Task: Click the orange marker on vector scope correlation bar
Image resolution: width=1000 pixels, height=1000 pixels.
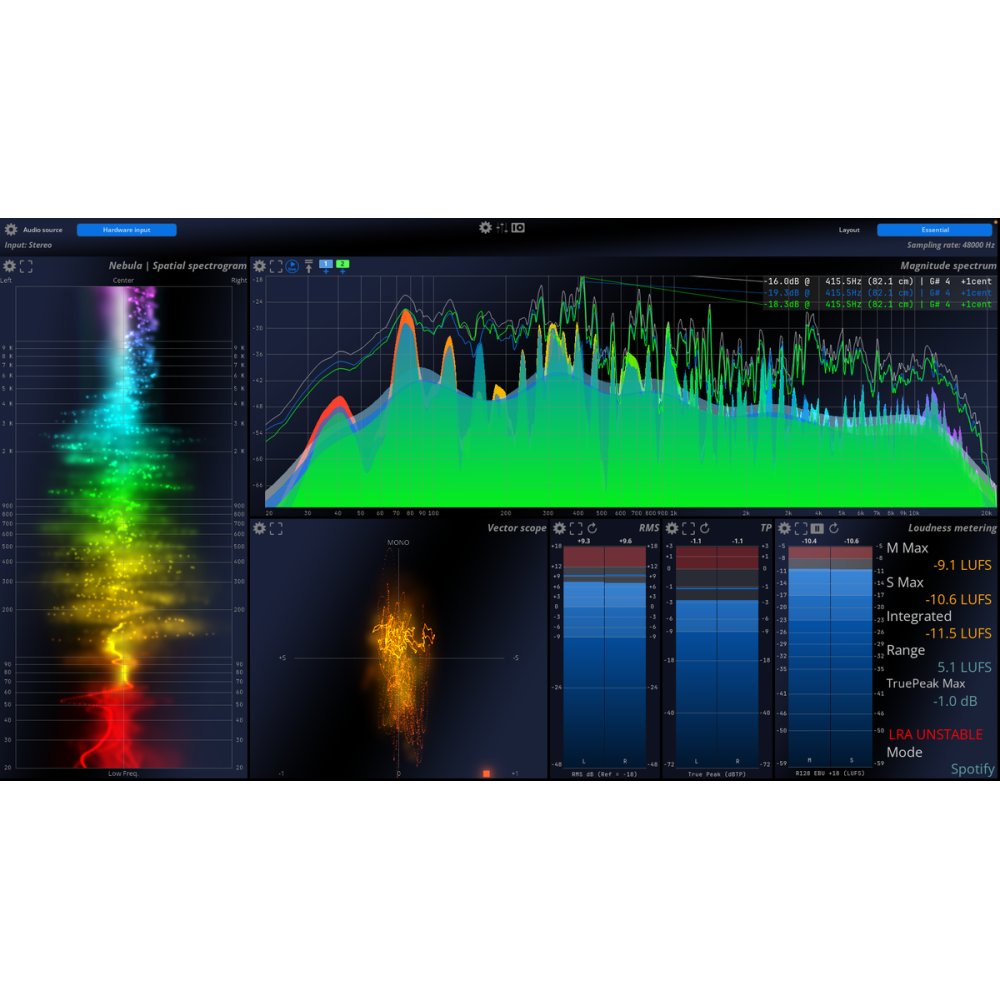Action: [x=486, y=773]
